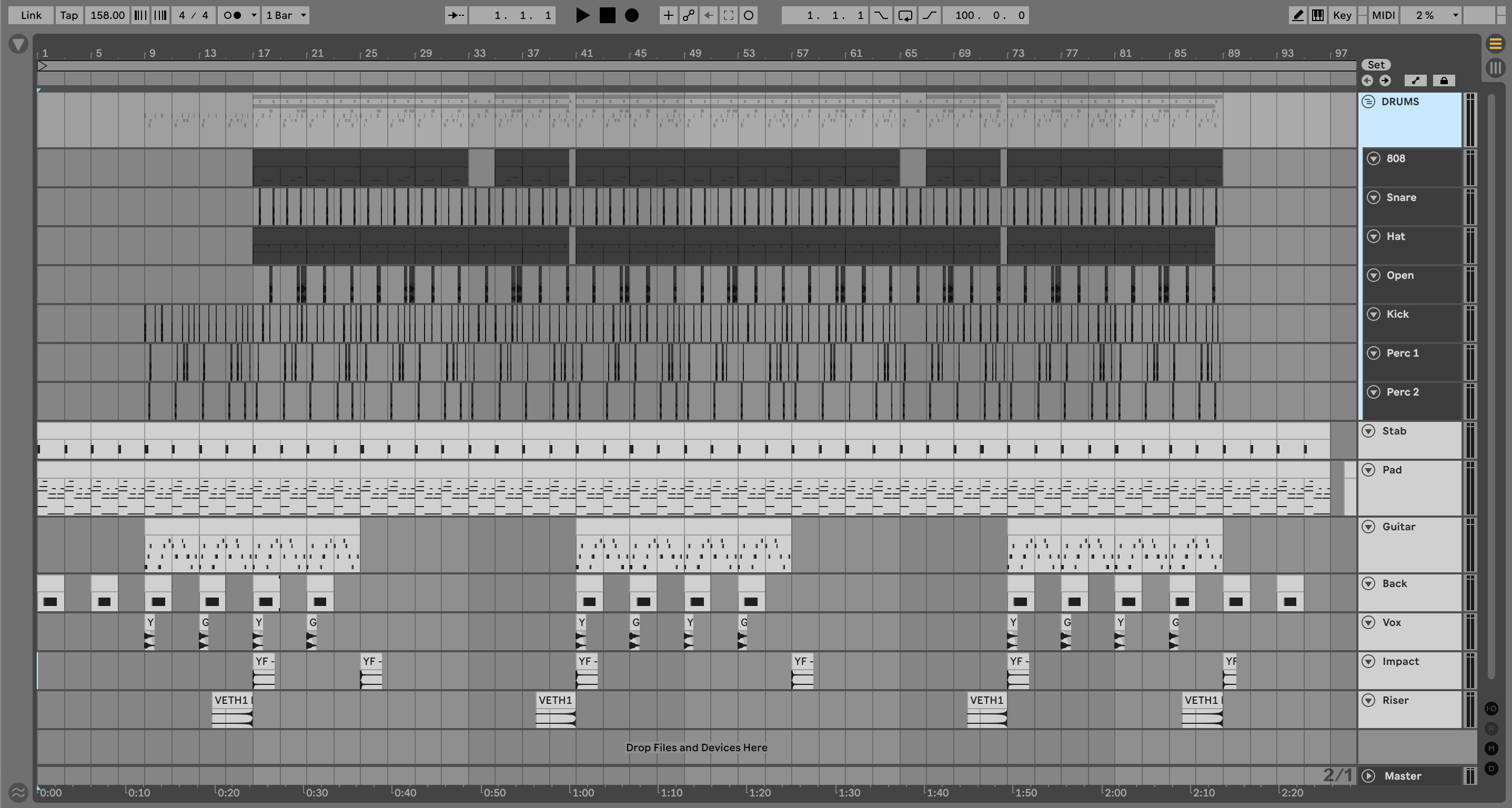
Task: Unfold the Perc 1 track
Action: coord(1374,352)
